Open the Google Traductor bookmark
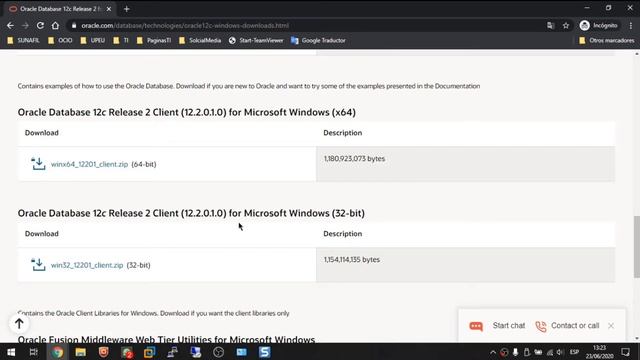640x360 pixels. (318, 40)
